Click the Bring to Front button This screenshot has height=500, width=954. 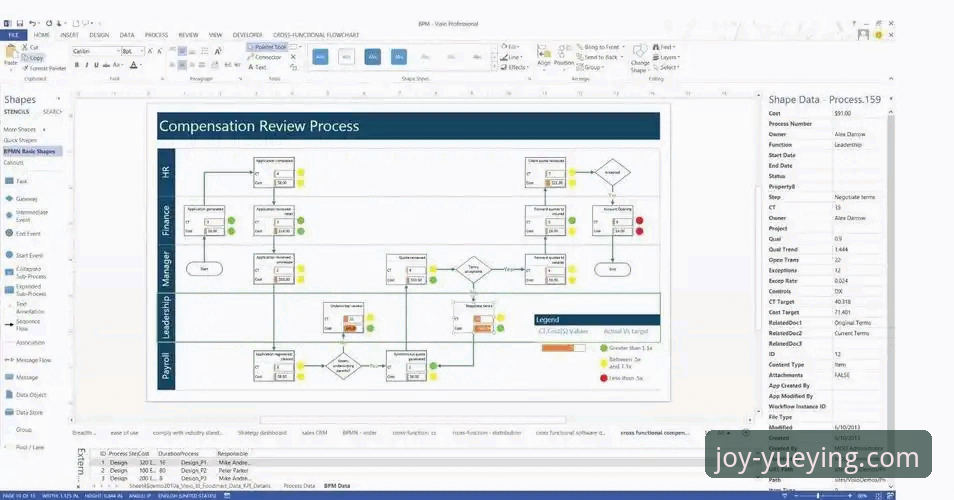point(600,47)
